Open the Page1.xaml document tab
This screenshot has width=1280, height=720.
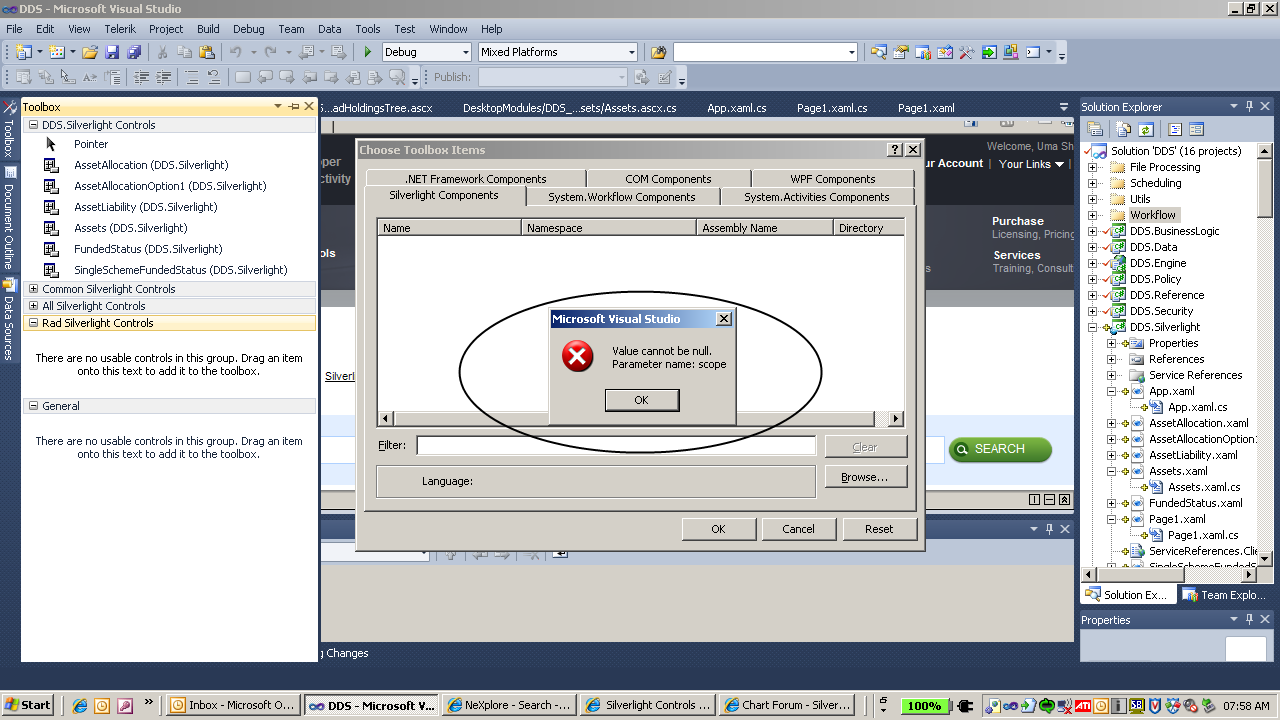pyautogui.click(x=926, y=108)
